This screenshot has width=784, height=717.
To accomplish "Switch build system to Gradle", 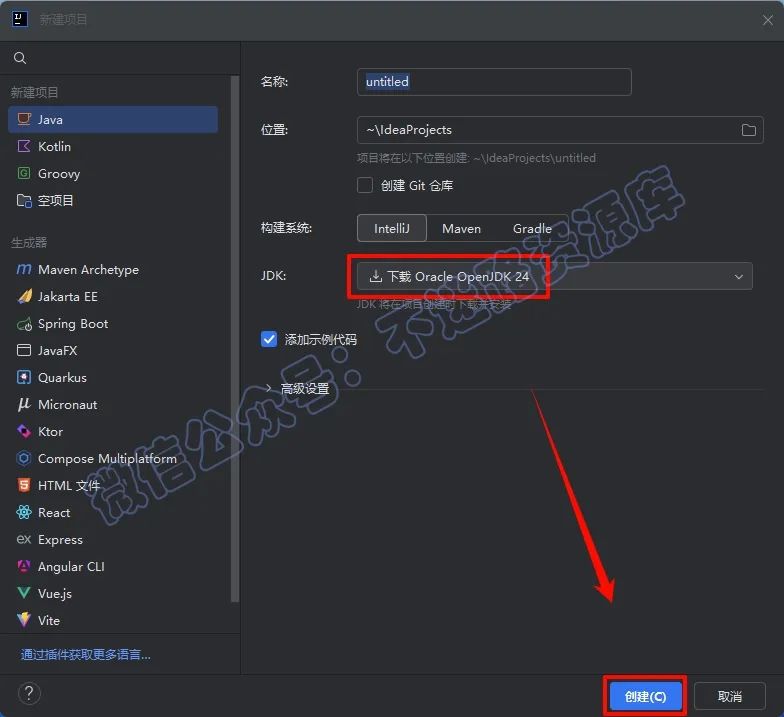I will [x=532, y=228].
